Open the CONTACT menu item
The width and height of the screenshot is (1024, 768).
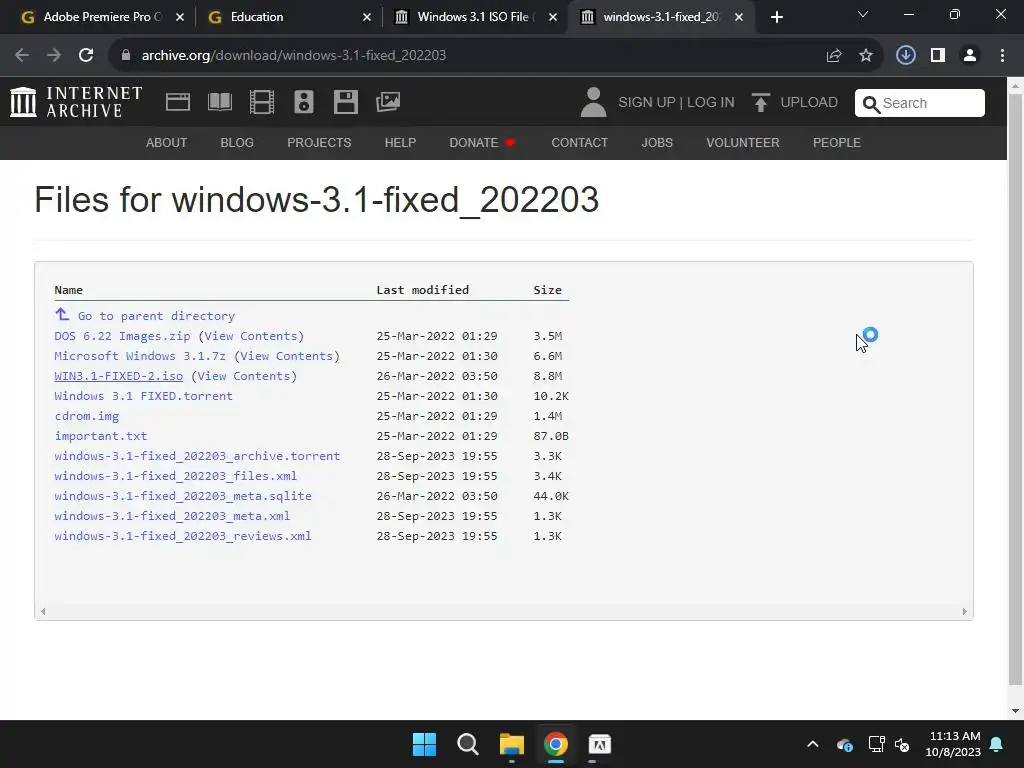pos(580,142)
